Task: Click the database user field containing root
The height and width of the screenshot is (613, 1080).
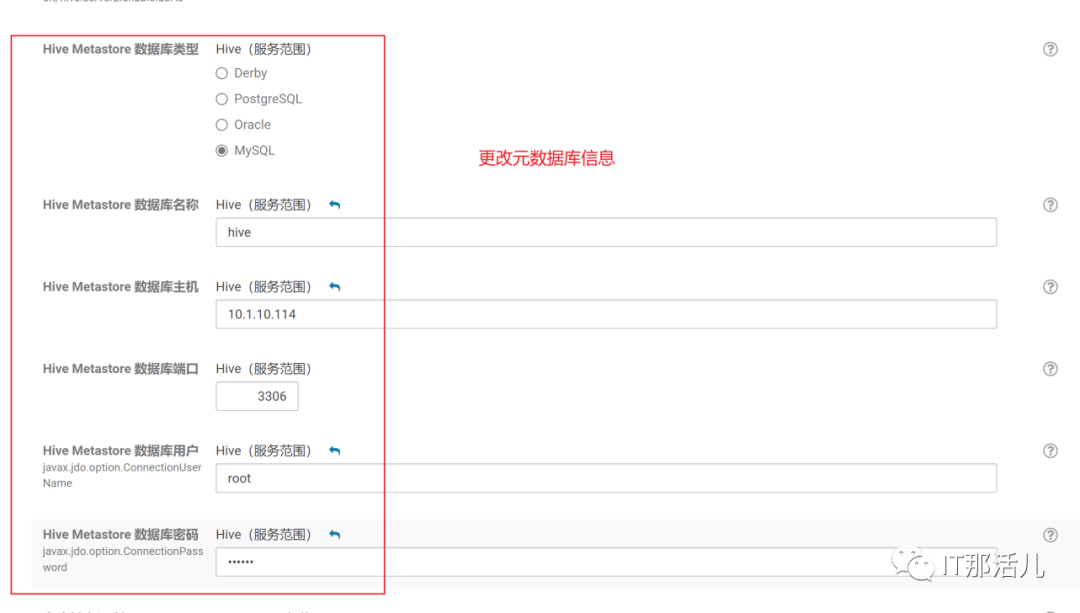Action: coord(606,478)
